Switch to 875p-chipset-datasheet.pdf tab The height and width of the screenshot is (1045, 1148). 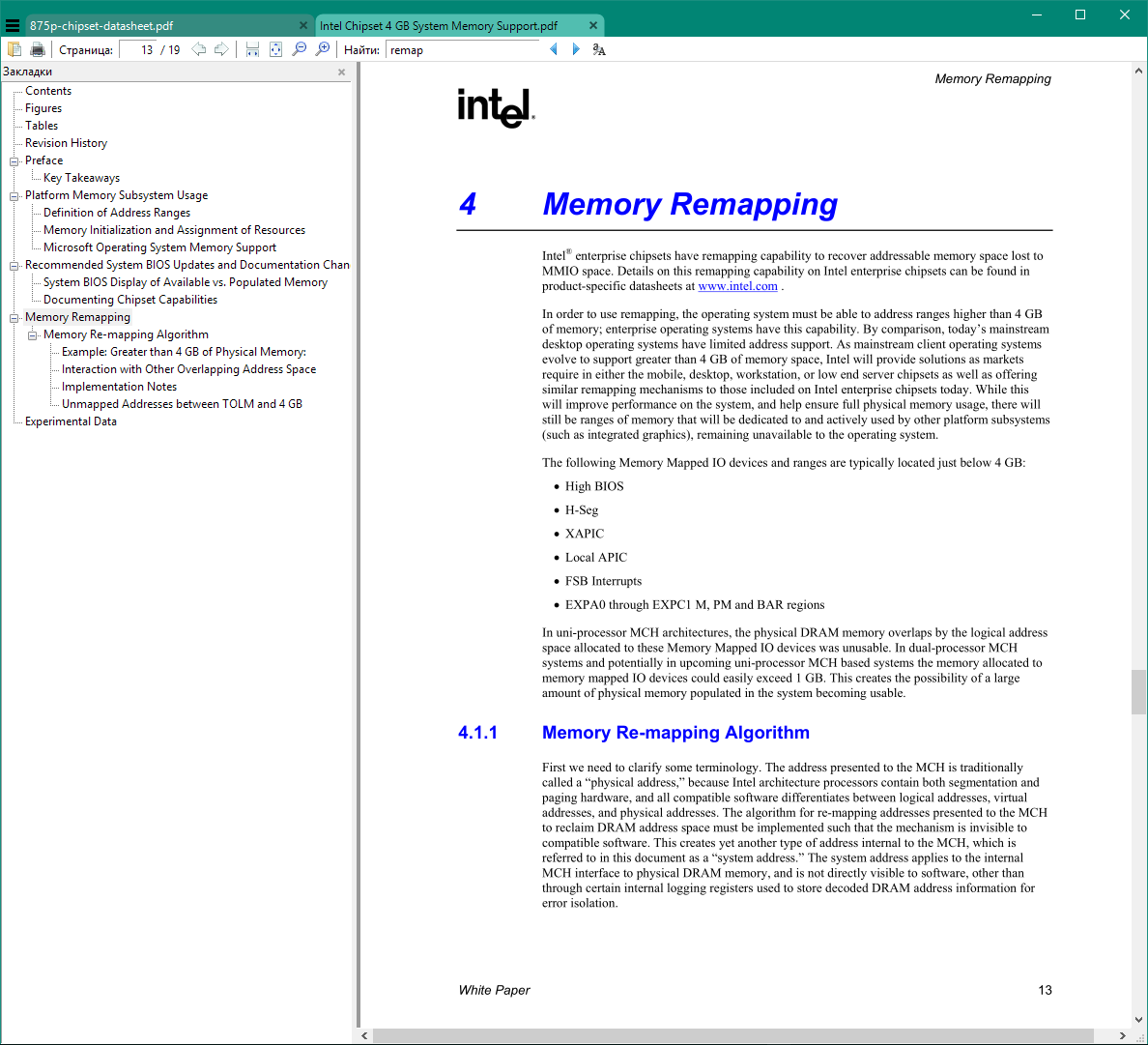101,26
